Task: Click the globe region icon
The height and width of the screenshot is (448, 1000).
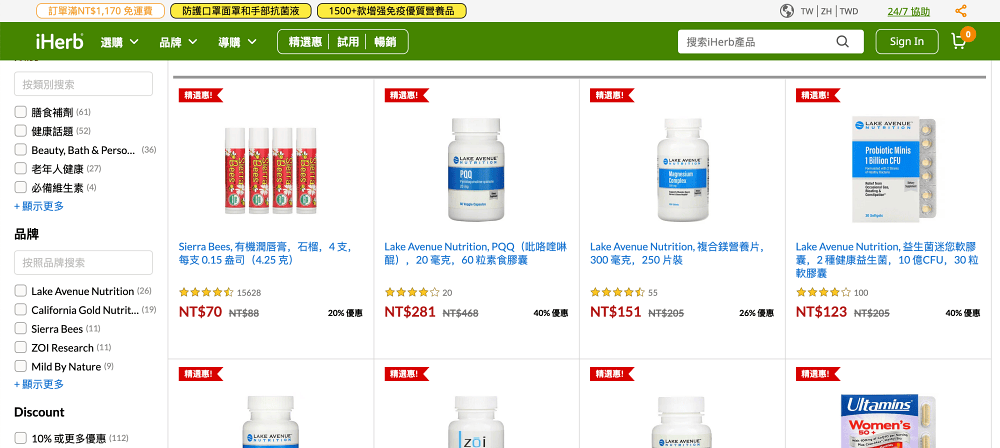Action: (x=787, y=11)
